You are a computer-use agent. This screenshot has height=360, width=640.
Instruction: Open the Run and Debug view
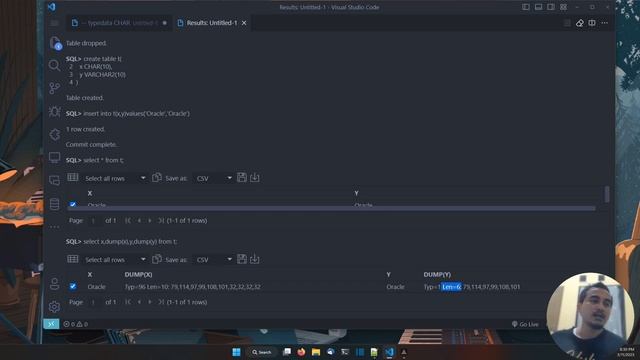(x=54, y=111)
